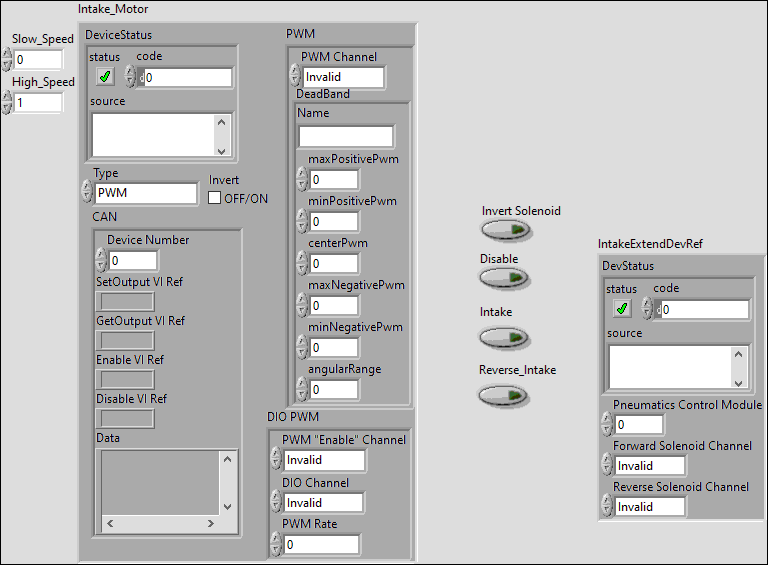The height and width of the screenshot is (565, 768).
Task: Click the CAN Device Number stepper
Action: (100, 260)
